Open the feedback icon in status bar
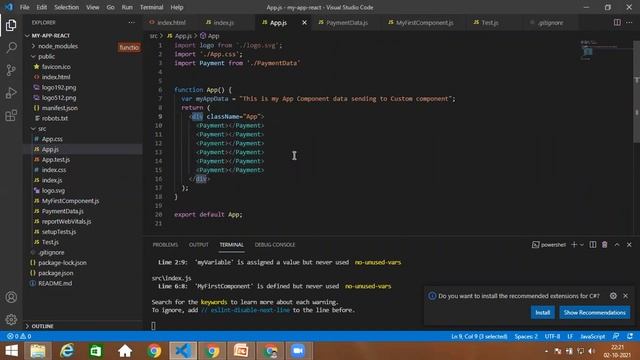 (616, 336)
